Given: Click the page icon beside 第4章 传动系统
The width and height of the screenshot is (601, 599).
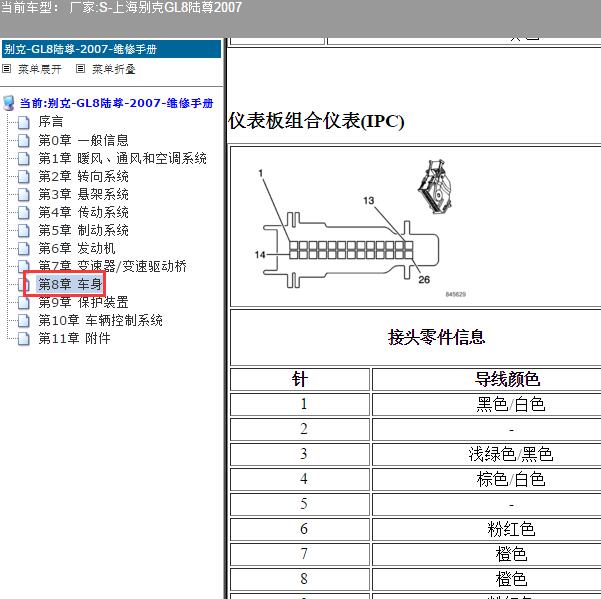Looking at the screenshot, I should pos(24,213).
